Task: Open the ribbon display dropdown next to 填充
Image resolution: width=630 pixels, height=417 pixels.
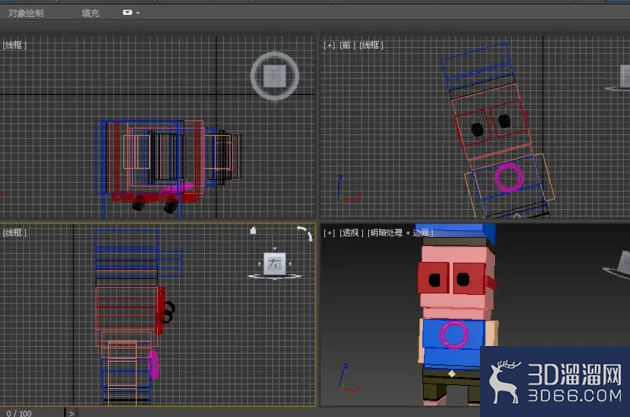Action: (131, 12)
